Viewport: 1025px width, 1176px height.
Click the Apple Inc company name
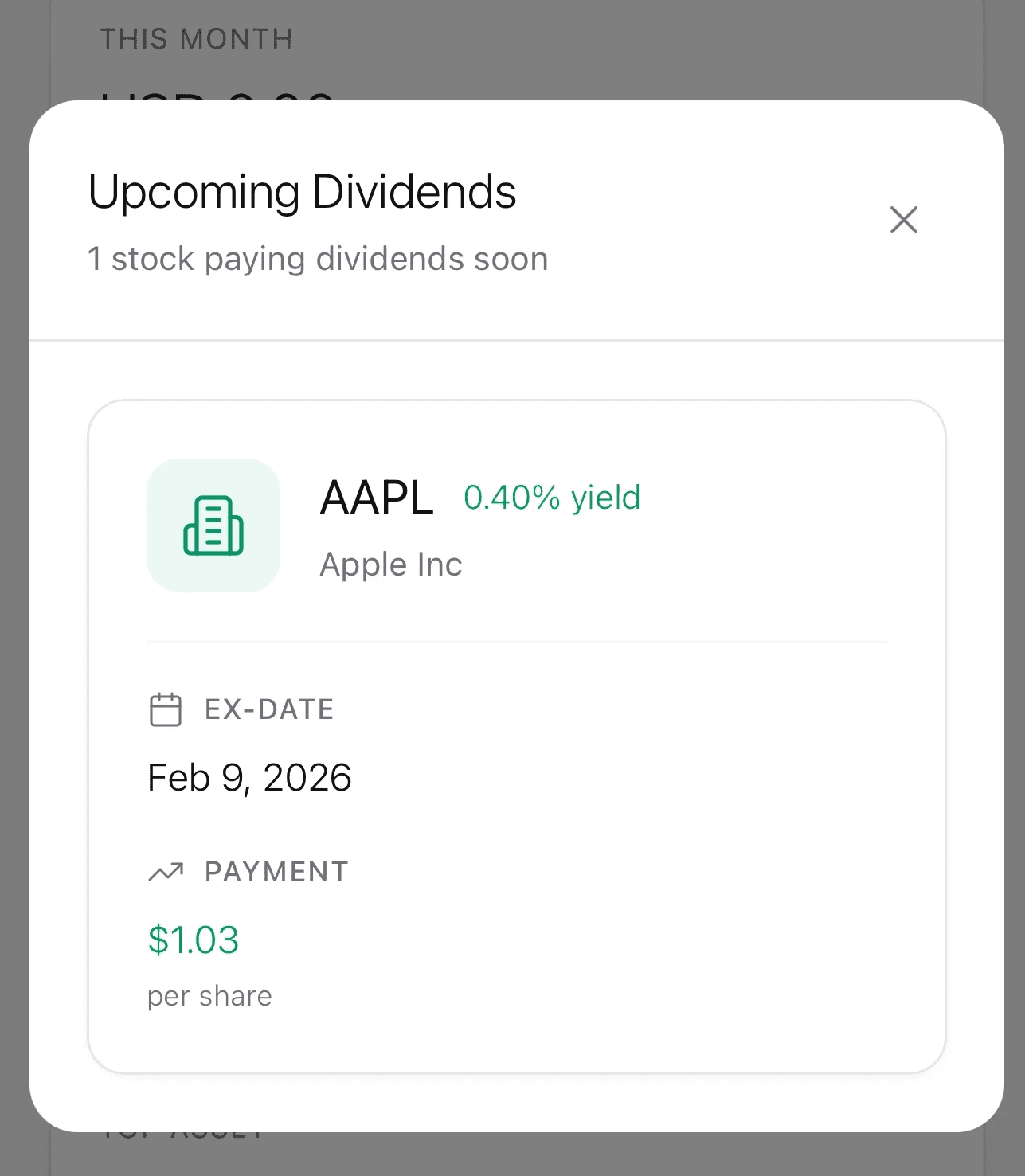point(391,565)
